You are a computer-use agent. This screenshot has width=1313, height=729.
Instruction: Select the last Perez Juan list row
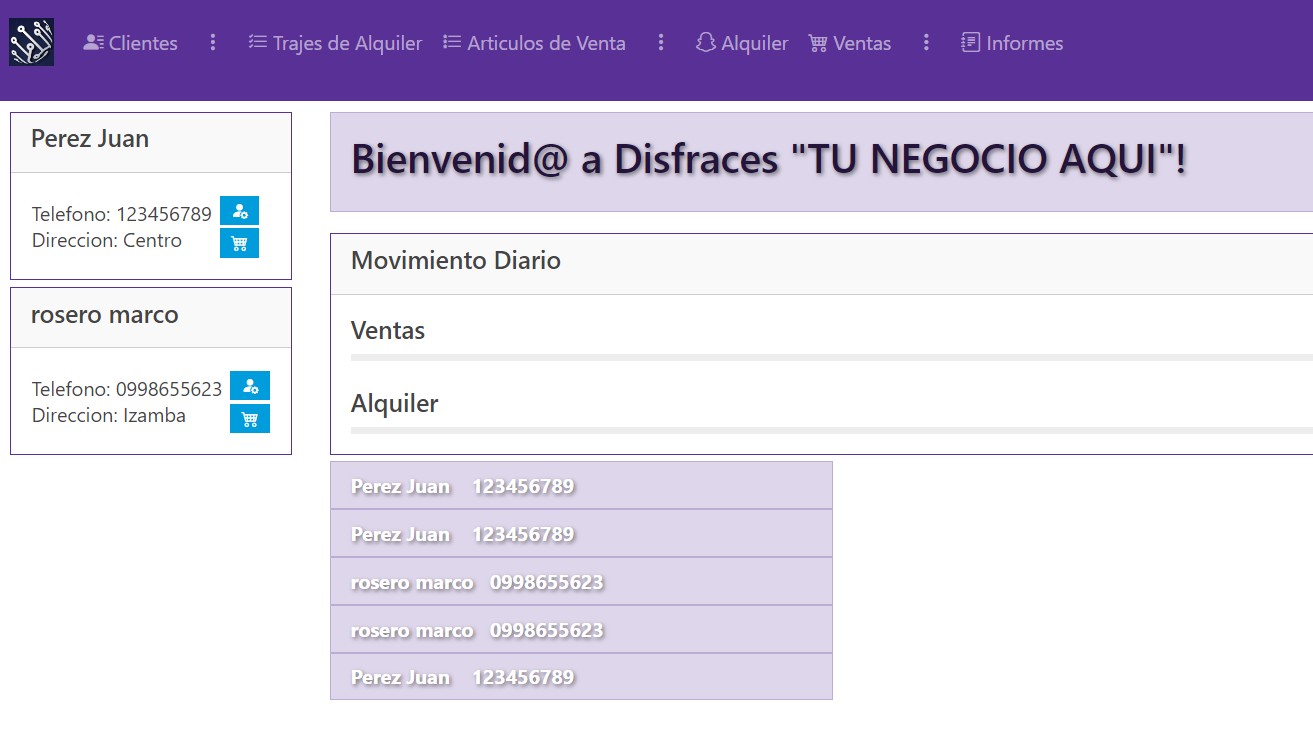(581, 677)
